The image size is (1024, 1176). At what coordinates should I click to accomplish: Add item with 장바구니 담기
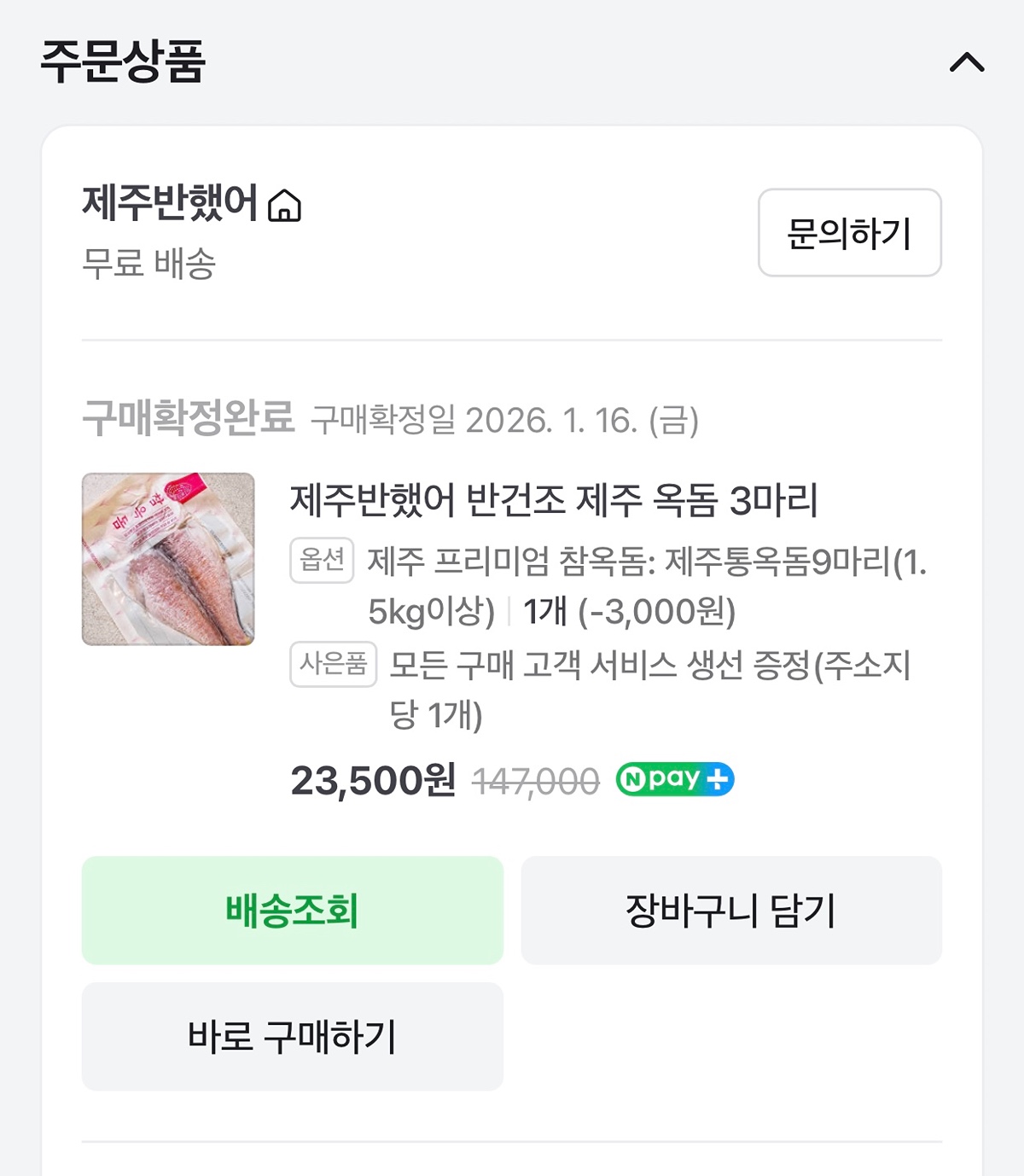pyautogui.click(x=731, y=911)
